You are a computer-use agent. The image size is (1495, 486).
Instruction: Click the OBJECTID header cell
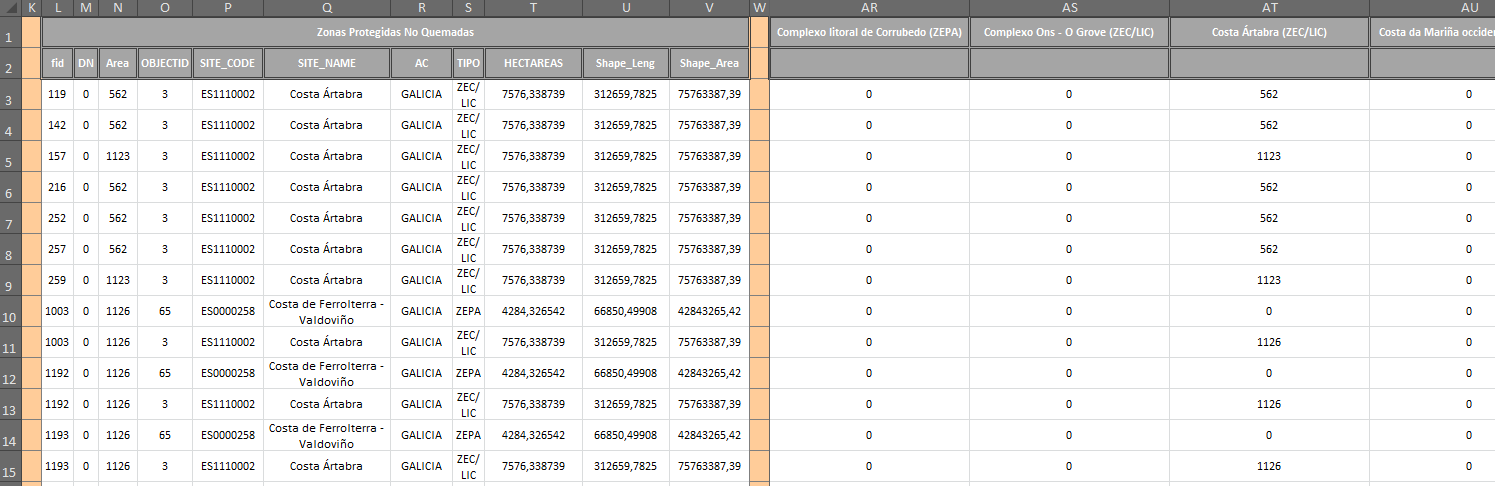(165, 64)
